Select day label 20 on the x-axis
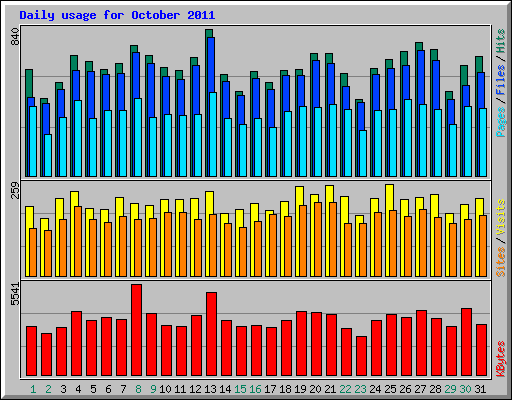512x400 pixels. (315, 389)
